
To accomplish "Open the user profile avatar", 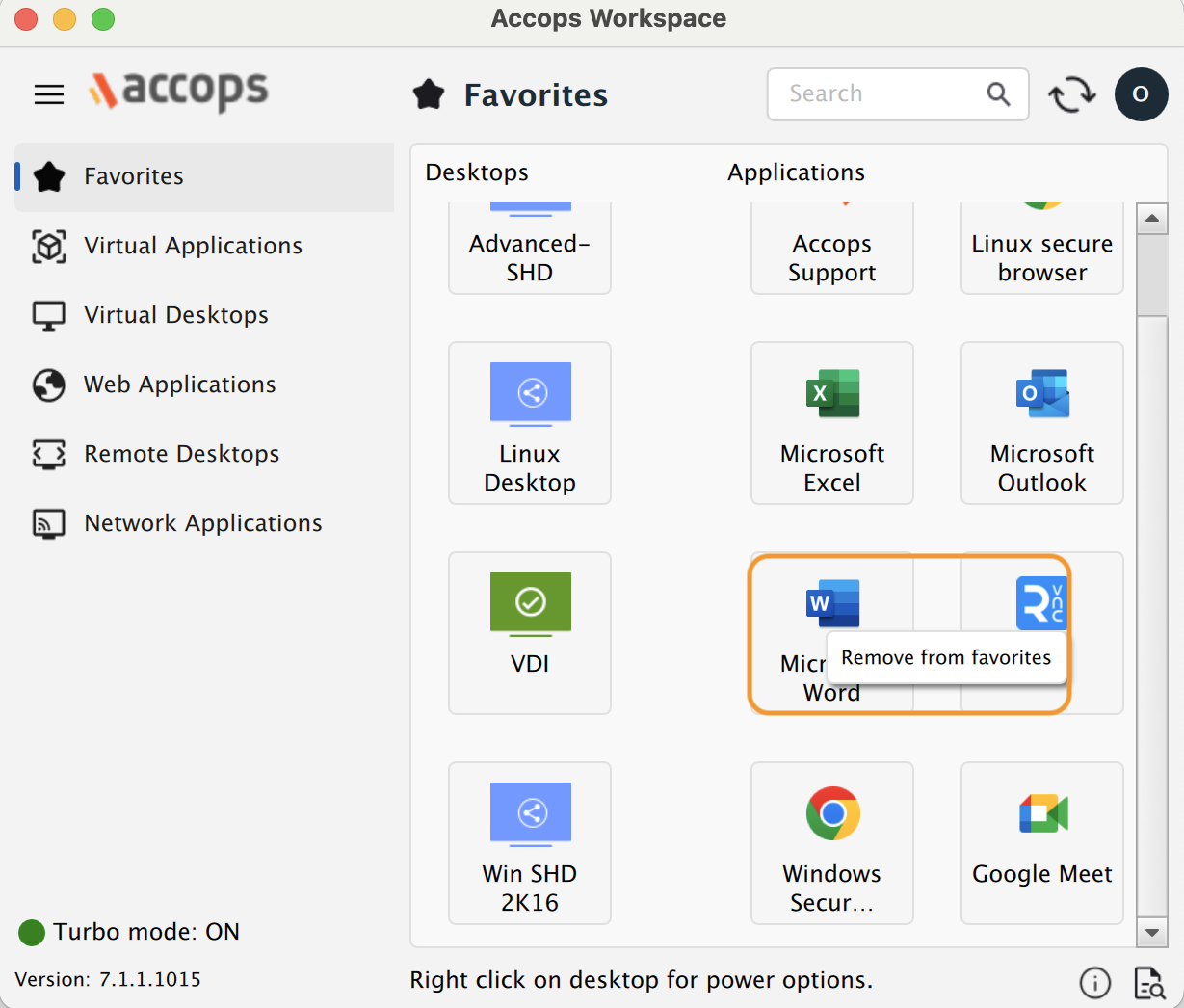I will [x=1141, y=94].
